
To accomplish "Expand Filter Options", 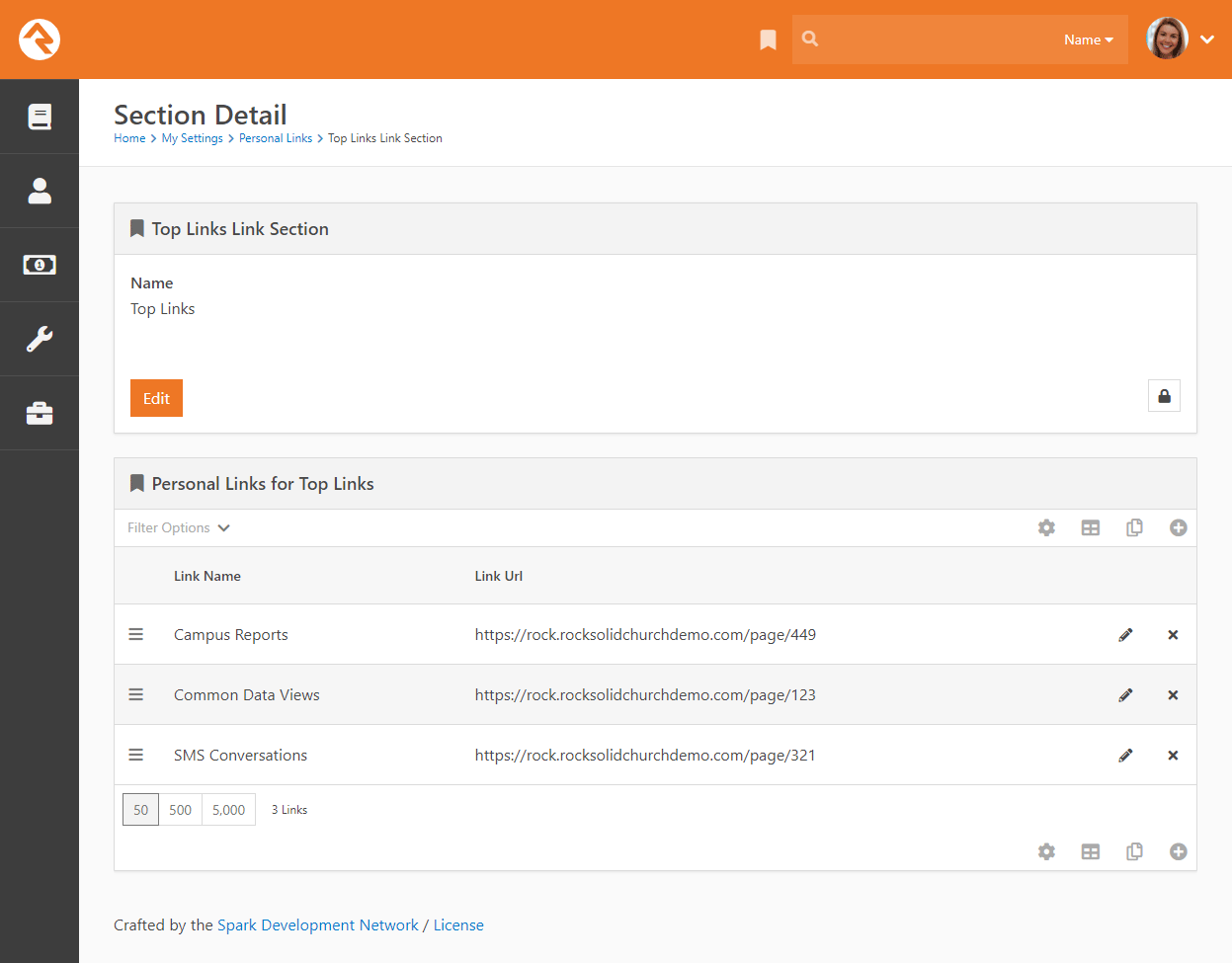I will coord(179,527).
